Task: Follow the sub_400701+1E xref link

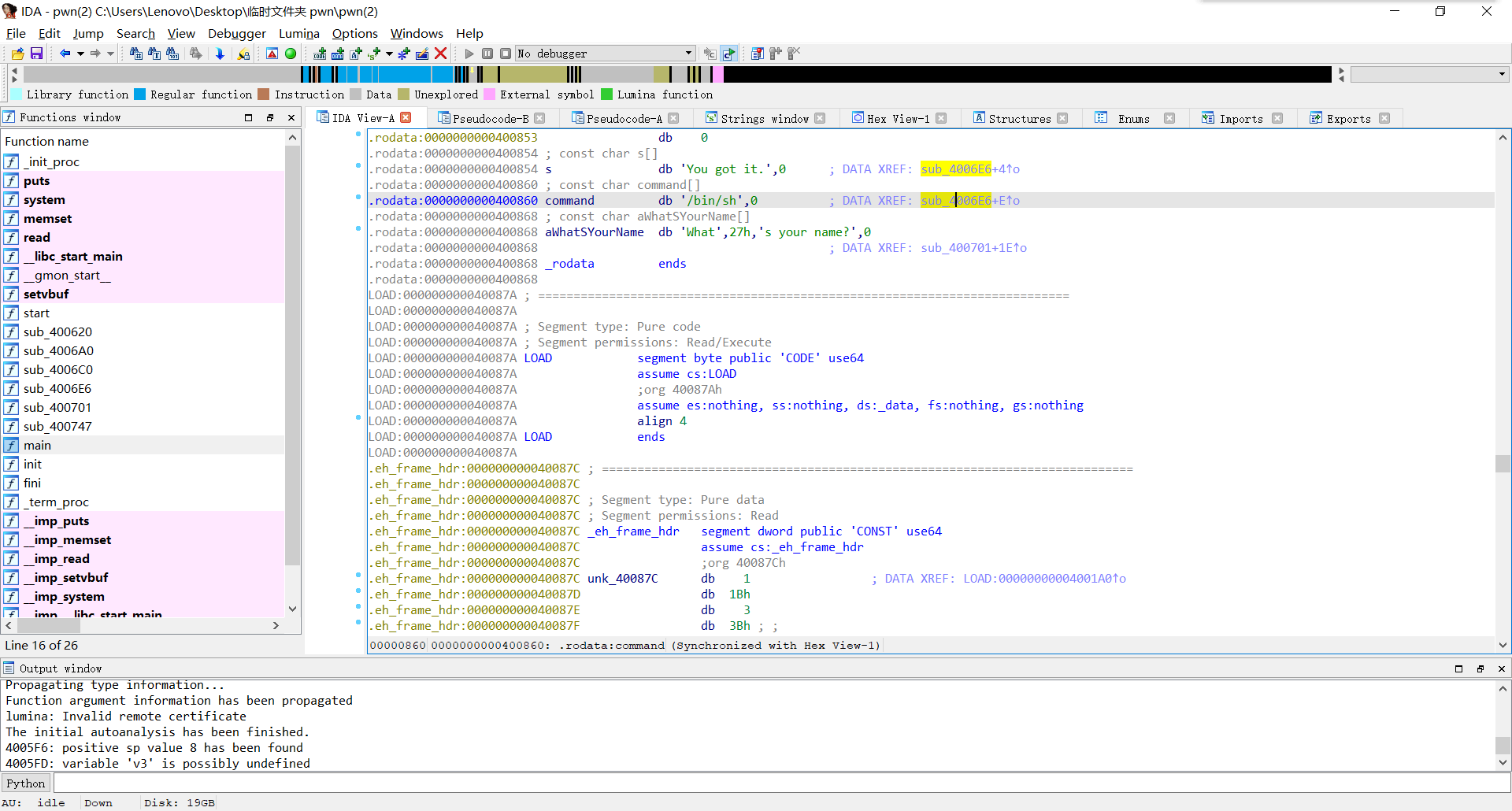Action: 973,248
